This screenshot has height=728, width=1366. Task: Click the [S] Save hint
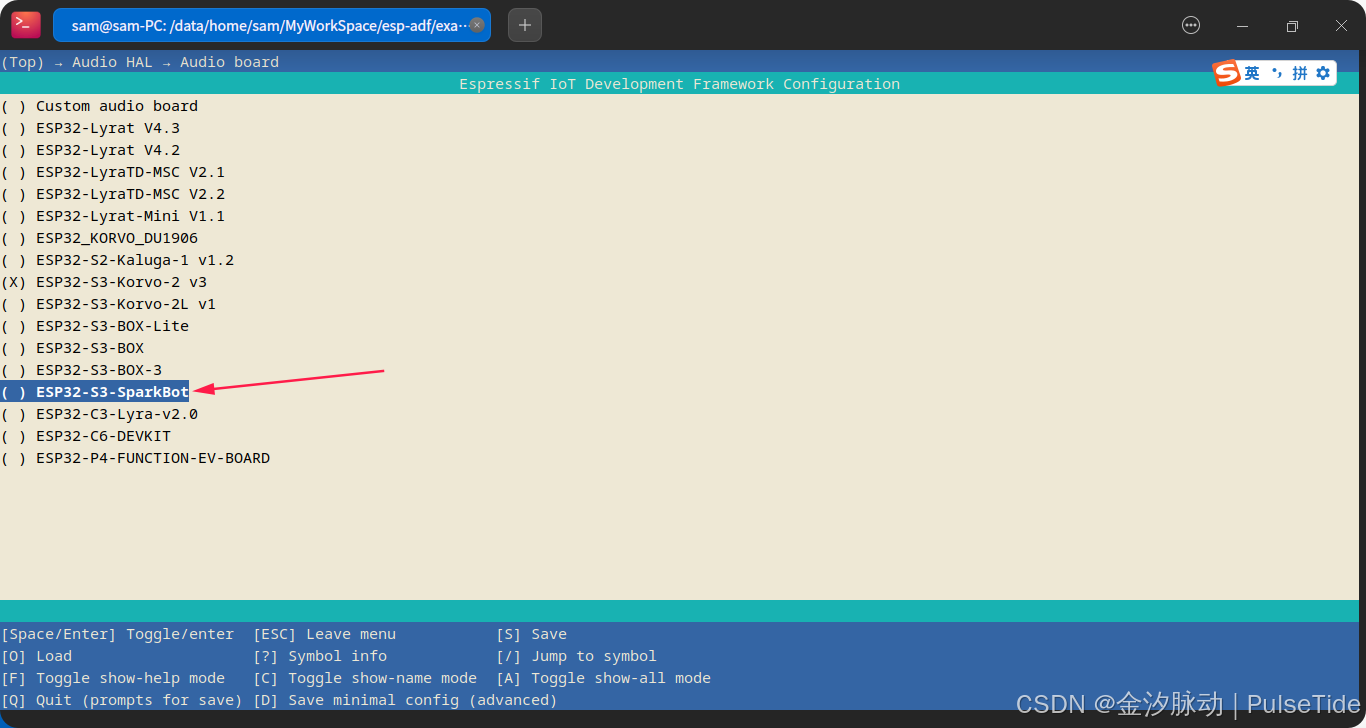[x=531, y=634]
